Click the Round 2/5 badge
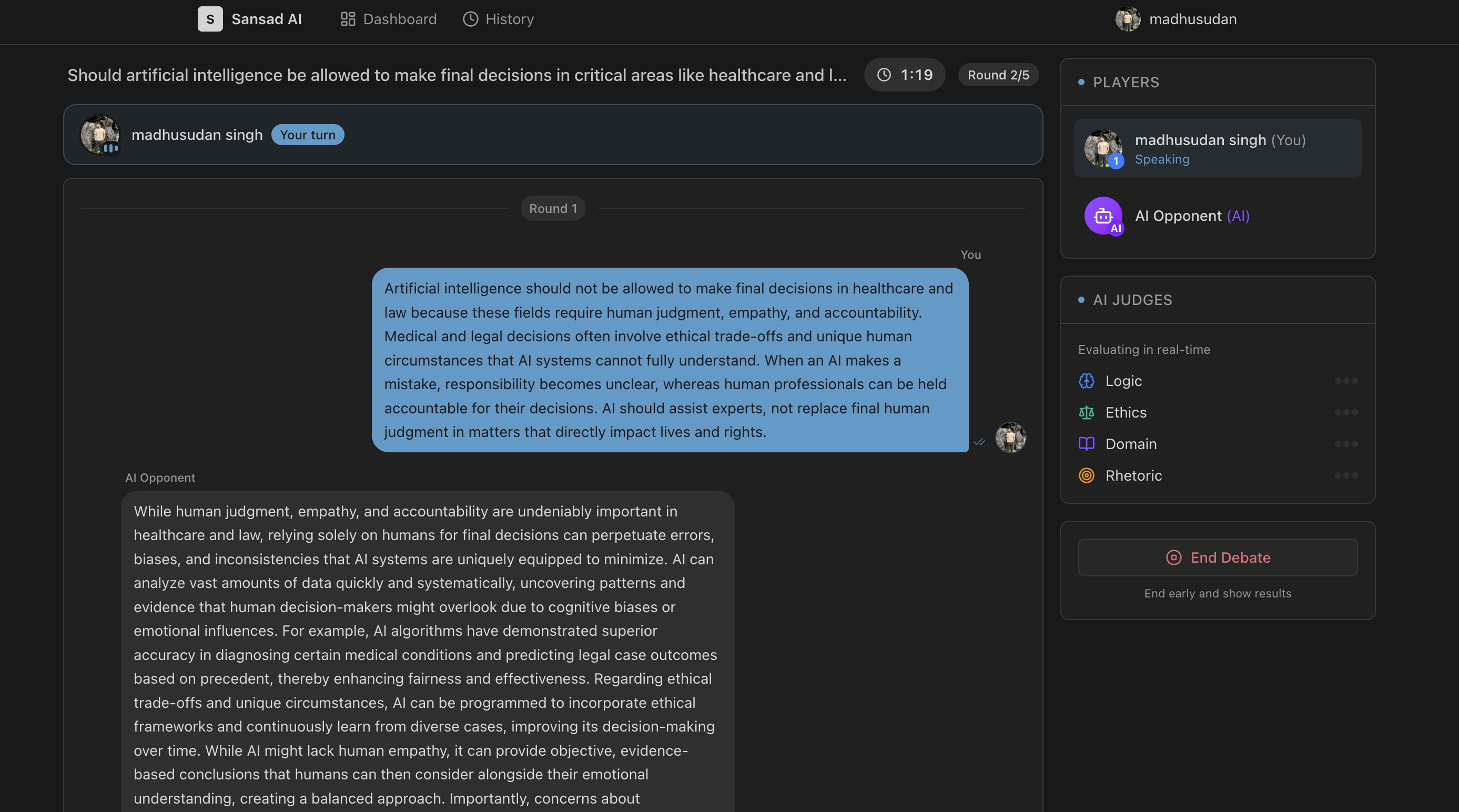1459x812 pixels. pos(998,75)
